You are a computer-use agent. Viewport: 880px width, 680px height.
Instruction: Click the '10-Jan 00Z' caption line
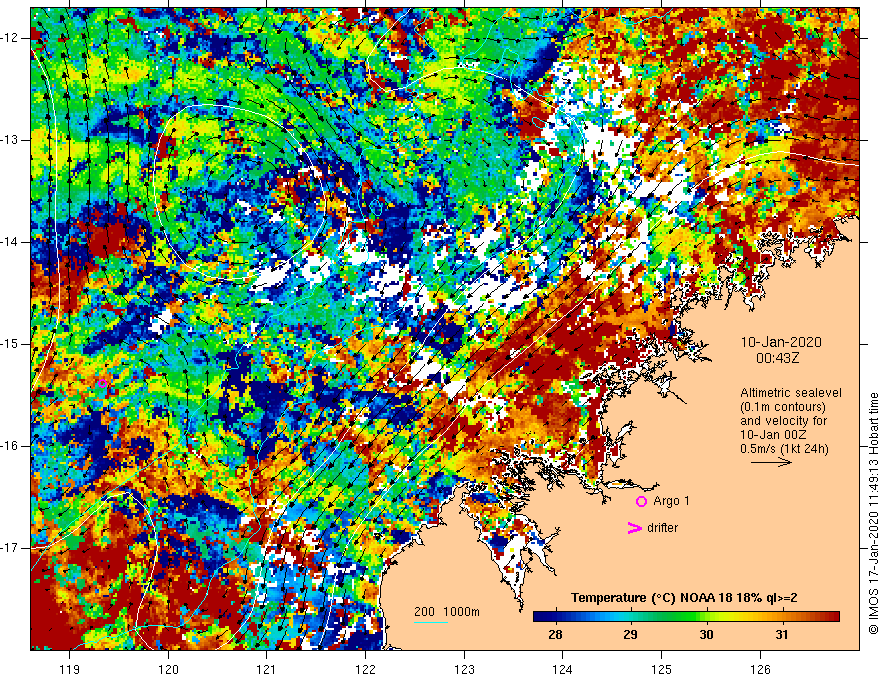[x=775, y=435]
